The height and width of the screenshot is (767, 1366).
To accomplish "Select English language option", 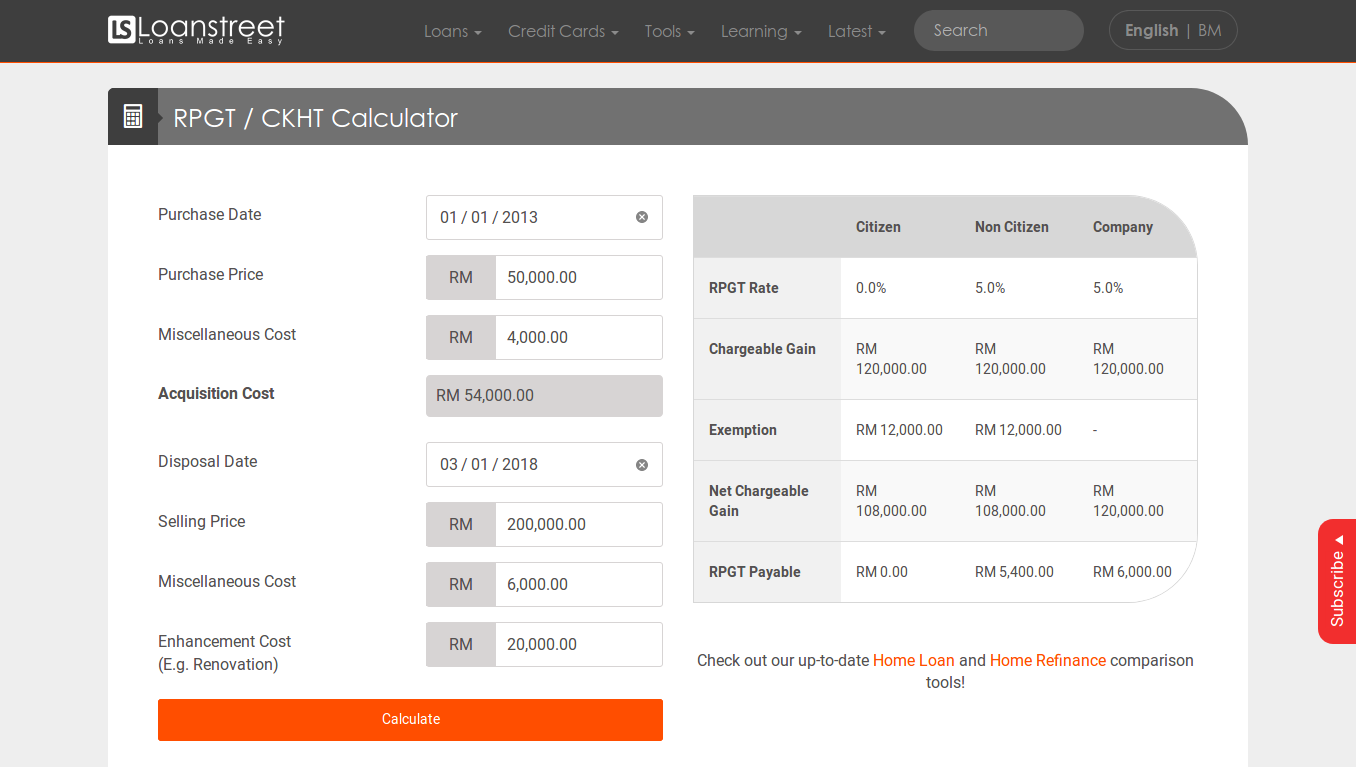I will point(1151,30).
